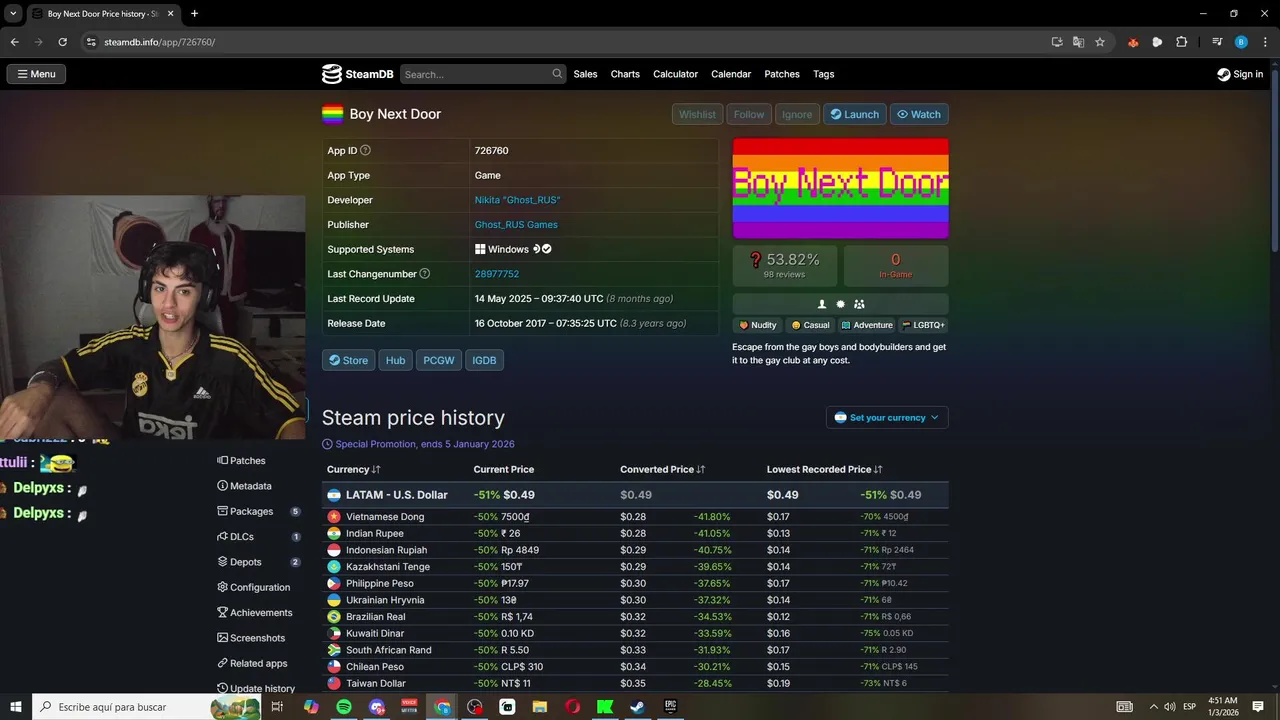Open a new Chrome tab

point(194,14)
